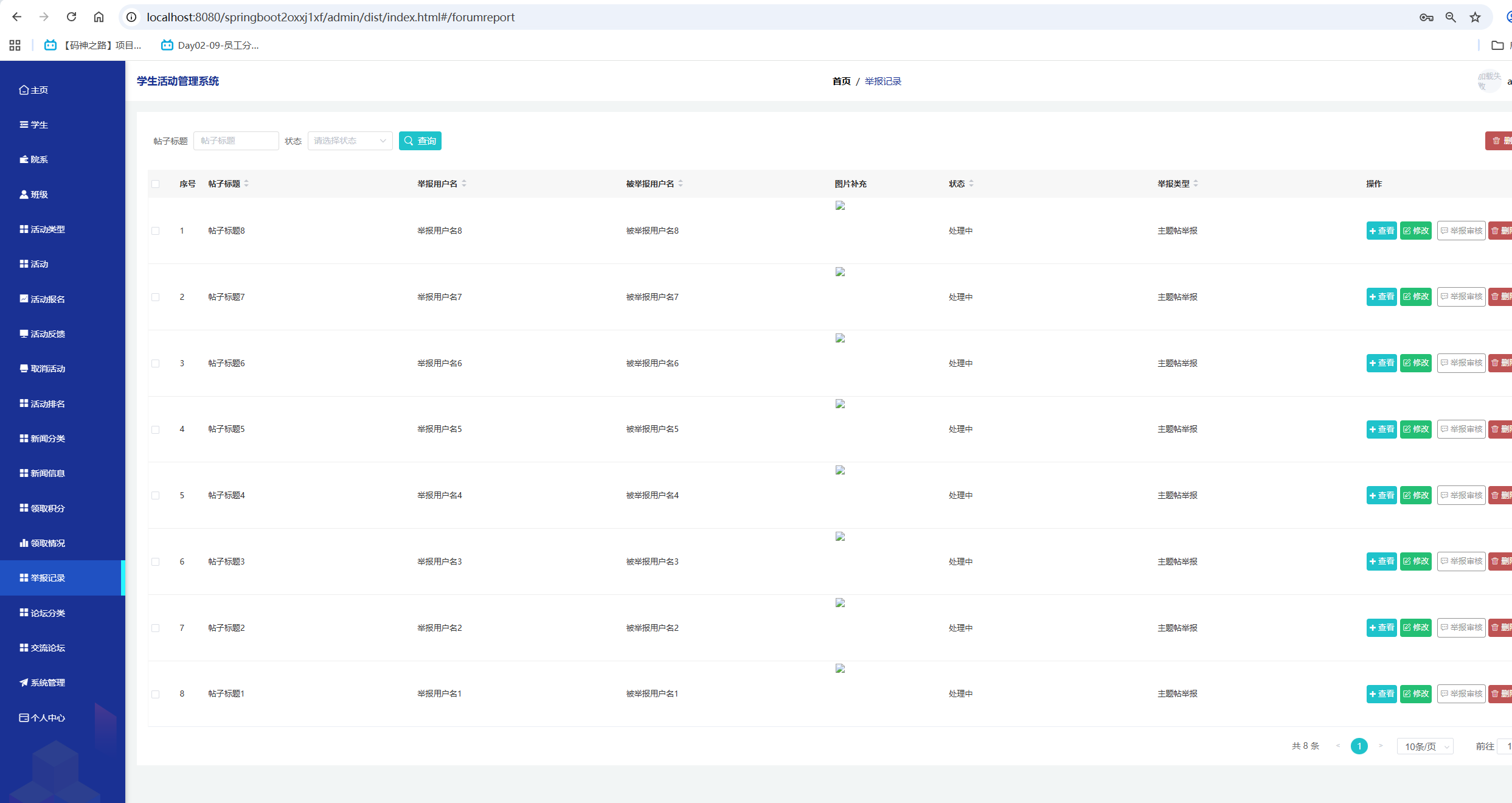Click the browser reload icon

click(x=71, y=17)
